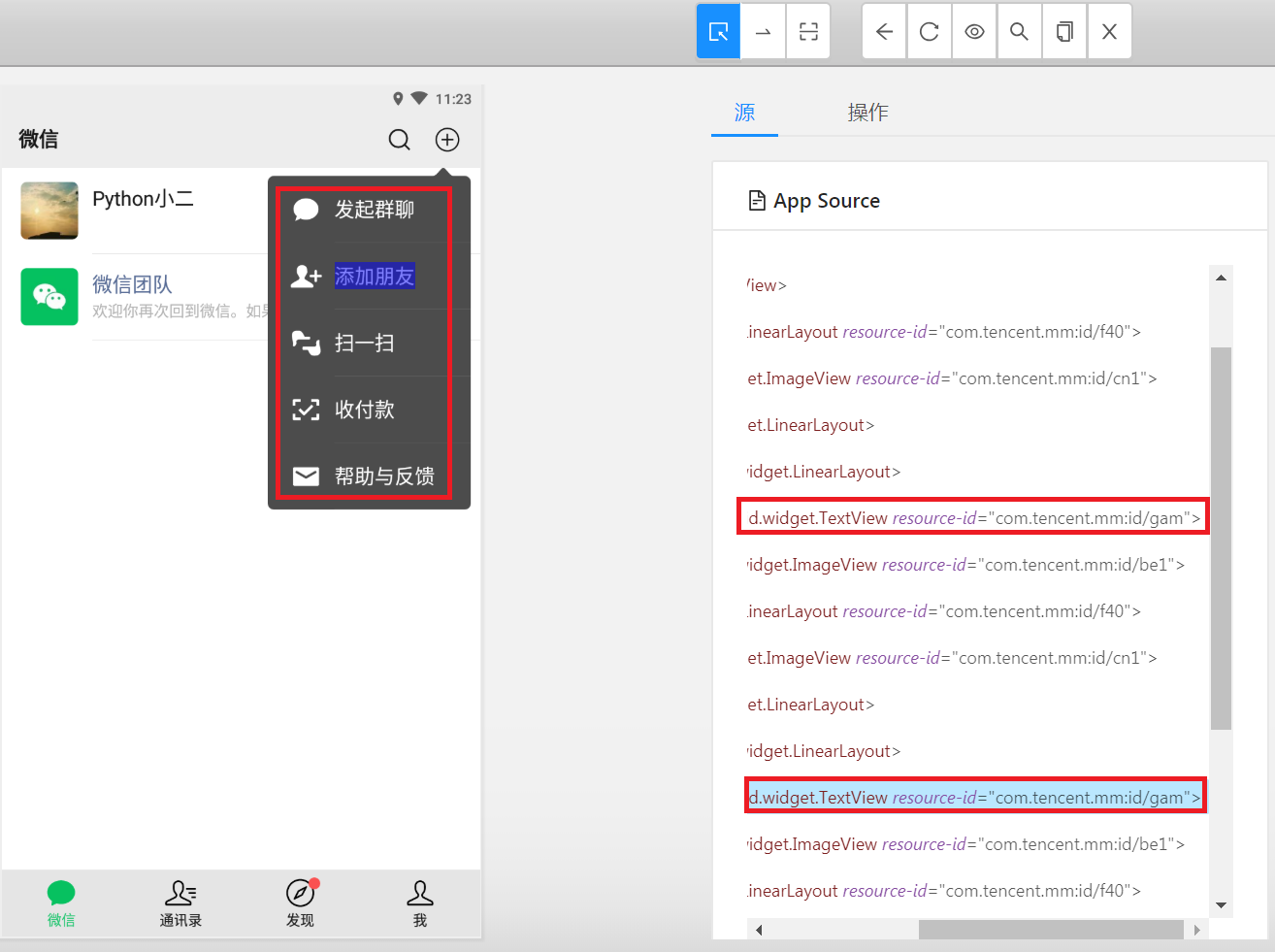The image size is (1275, 952).
Task: Click the source panel scroll-up arrow
Action: pos(1222,278)
